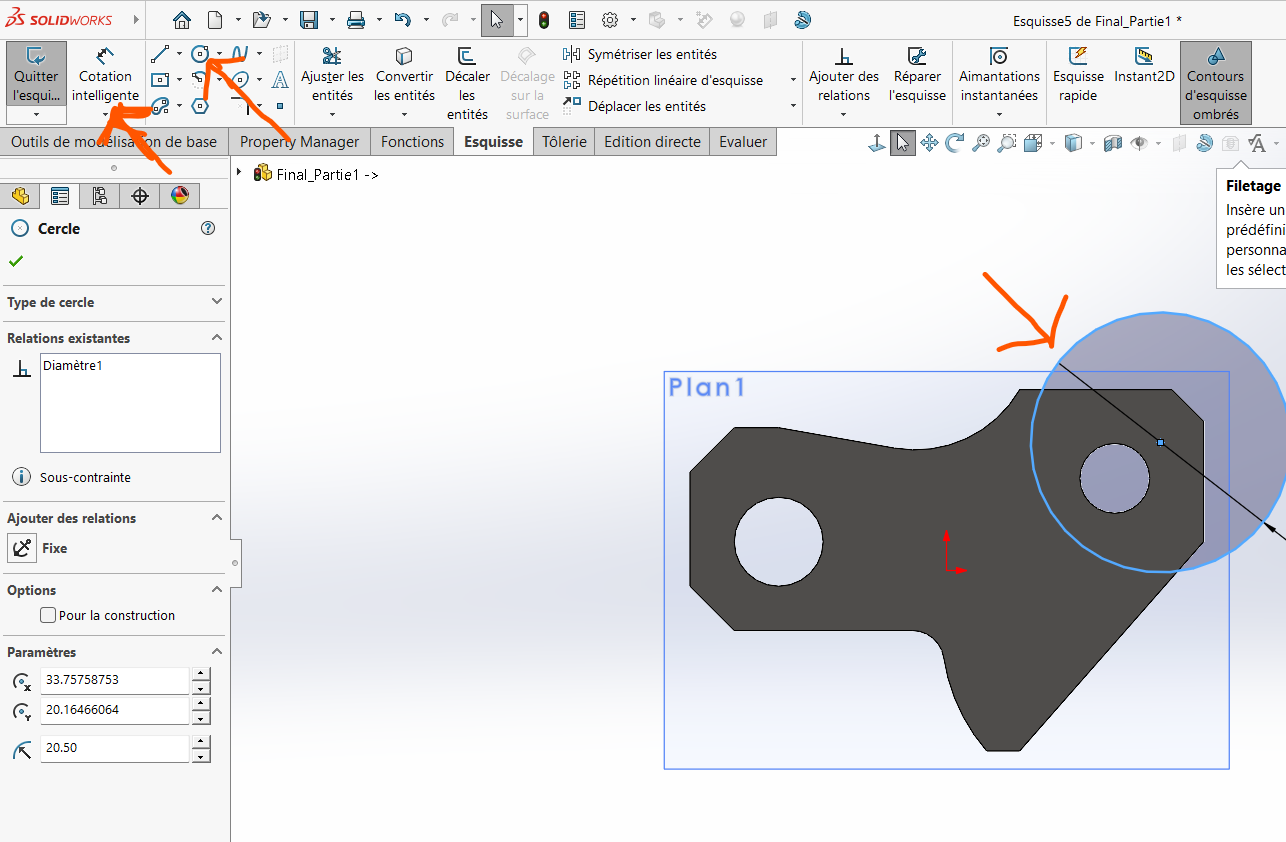Open the Options gear icon
This screenshot has height=842, width=1286.
(x=610, y=20)
